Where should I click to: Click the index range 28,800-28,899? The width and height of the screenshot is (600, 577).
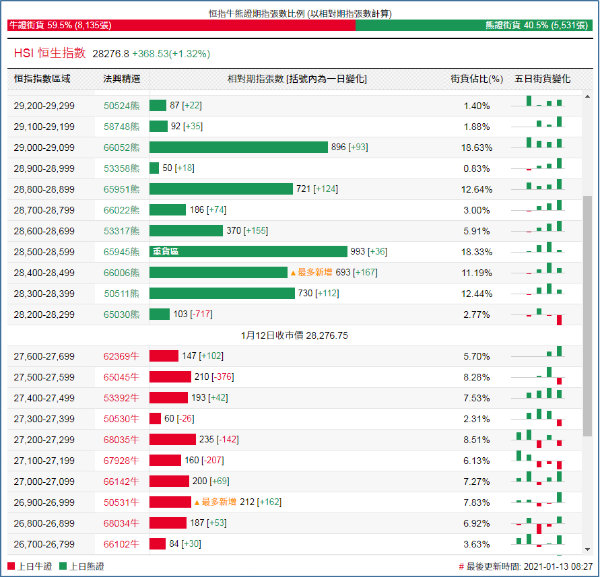coord(44,189)
